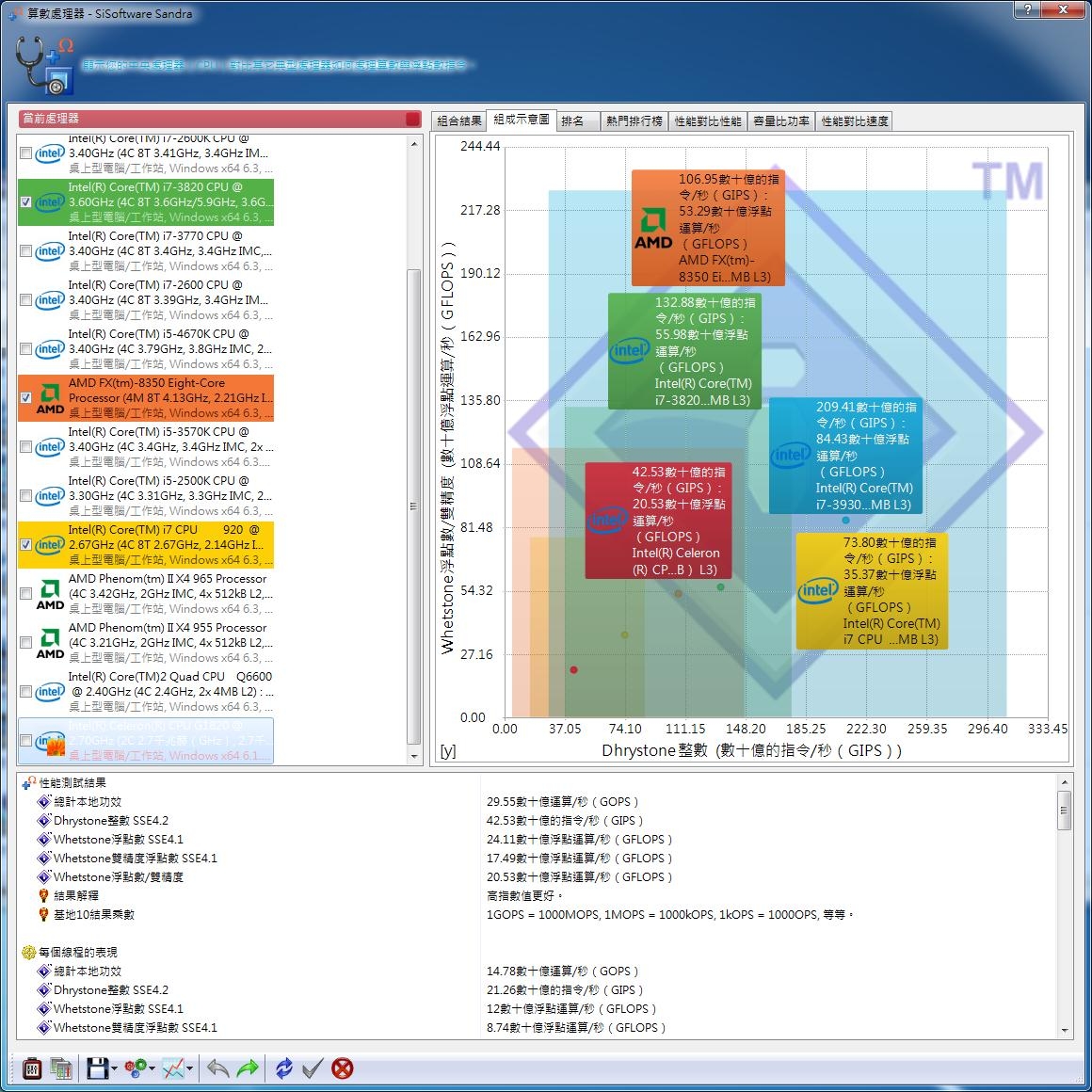Click the Intel logo beside i7-3770 entry
The width and height of the screenshot is (1092, 1092).
point(50,250)
